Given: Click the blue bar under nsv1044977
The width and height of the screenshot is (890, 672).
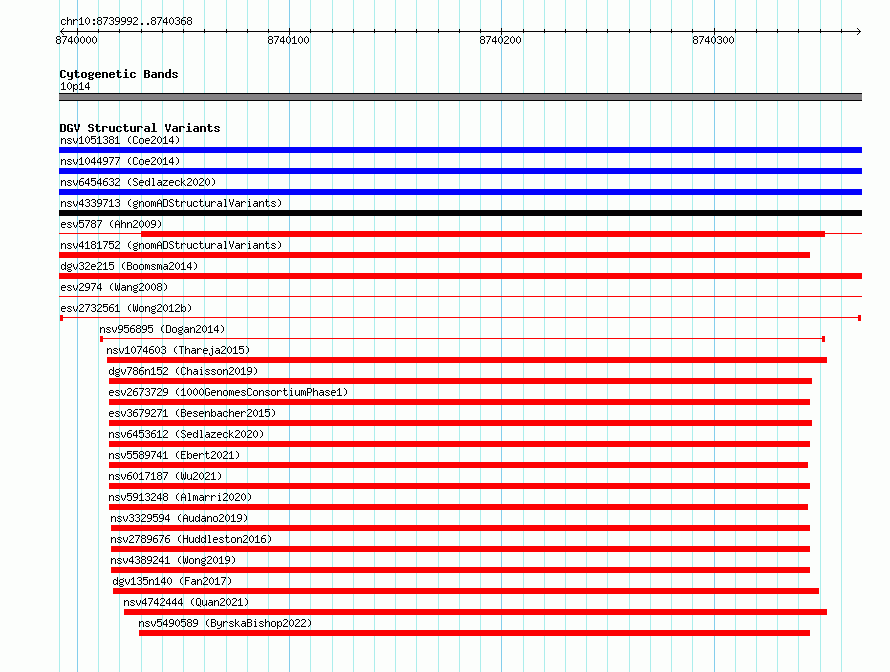Looking at the screenshot, I should pos(460,171).
